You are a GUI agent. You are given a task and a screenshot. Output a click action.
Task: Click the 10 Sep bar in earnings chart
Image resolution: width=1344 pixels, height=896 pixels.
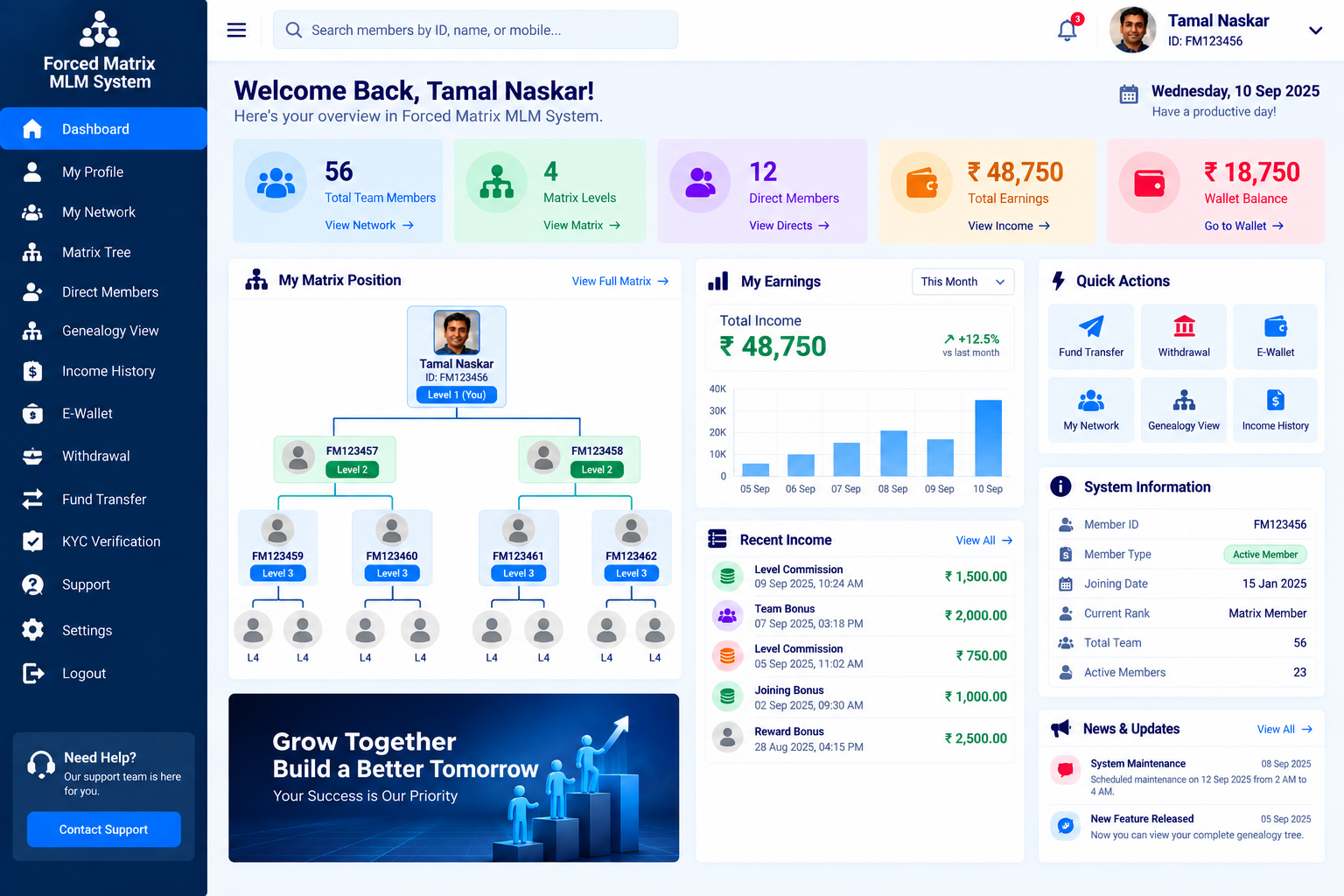(988, 437)
